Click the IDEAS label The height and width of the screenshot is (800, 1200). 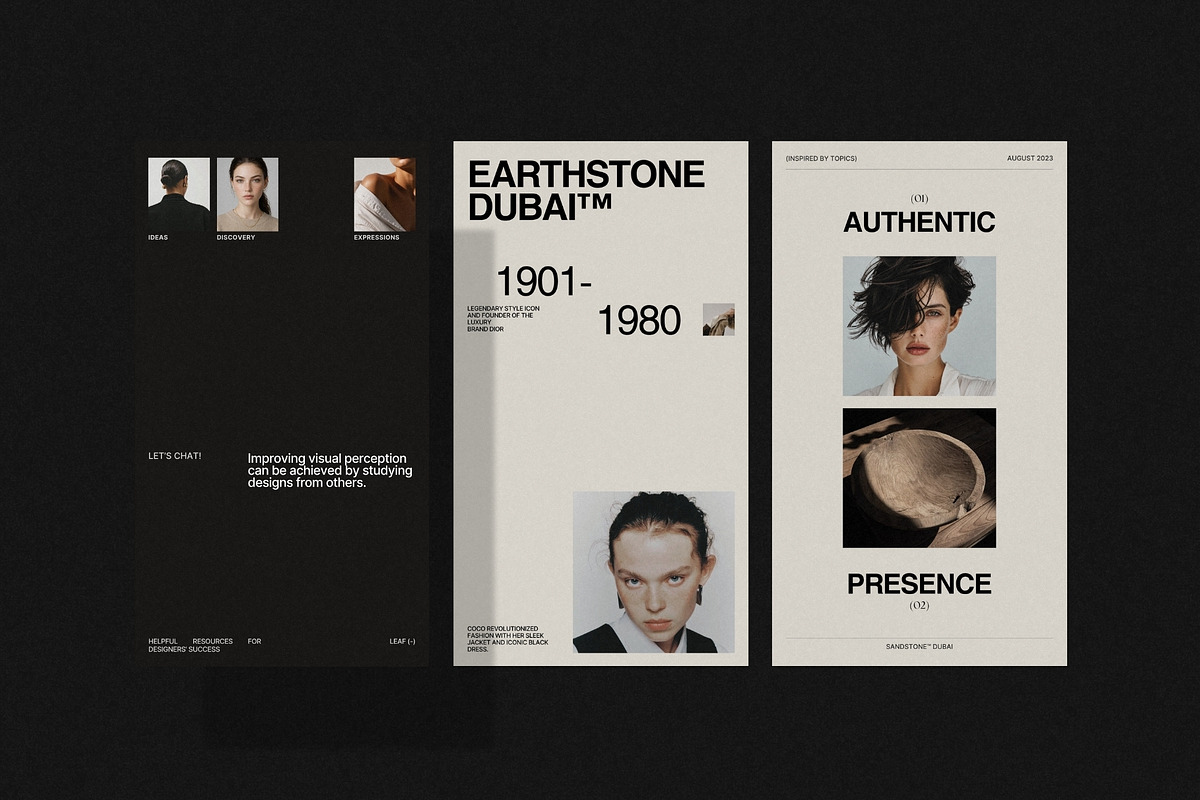click(x=158, y=238)
